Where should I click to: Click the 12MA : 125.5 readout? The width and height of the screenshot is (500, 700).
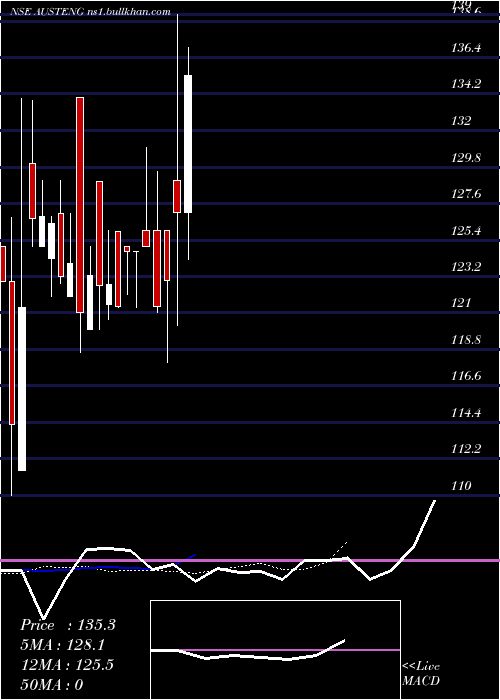point(67,665)
